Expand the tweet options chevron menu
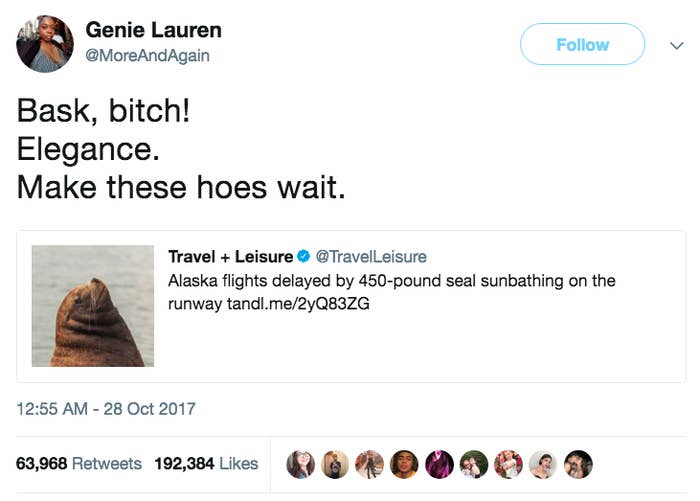The image size is (700, 501). (677, 45)
